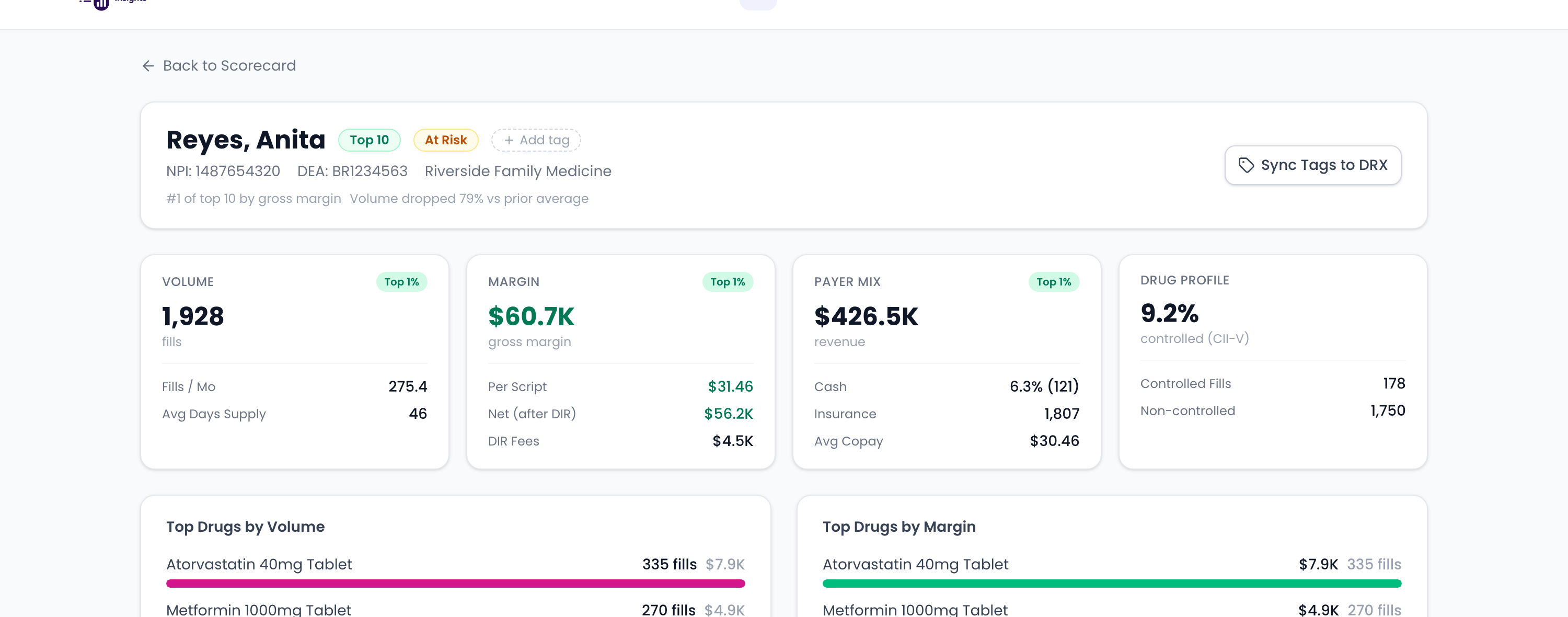Click the Top 1% badge in Margin card
This screenshot has width=1568, height=617.
(728, 282)
